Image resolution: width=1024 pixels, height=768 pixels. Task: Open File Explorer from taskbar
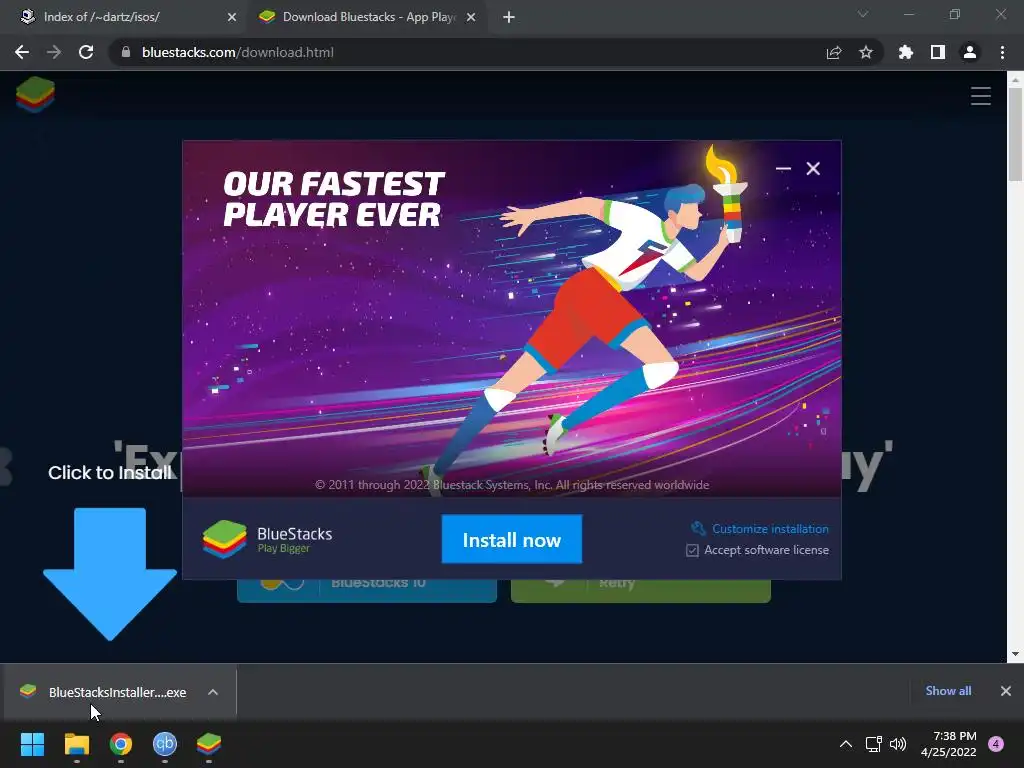click(x=76, y=744)
